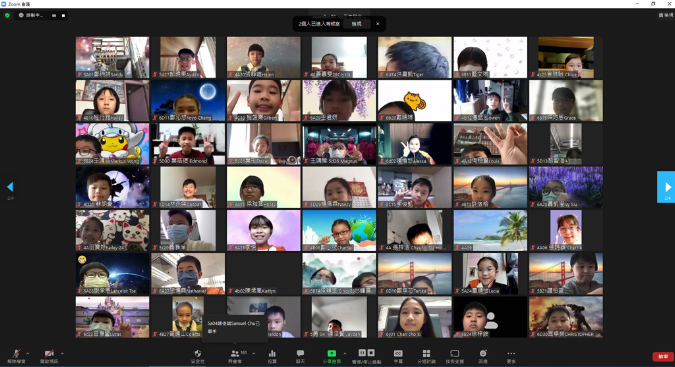Dismiss the waiting room notification
675x367 pixels.
pos(378,24)
